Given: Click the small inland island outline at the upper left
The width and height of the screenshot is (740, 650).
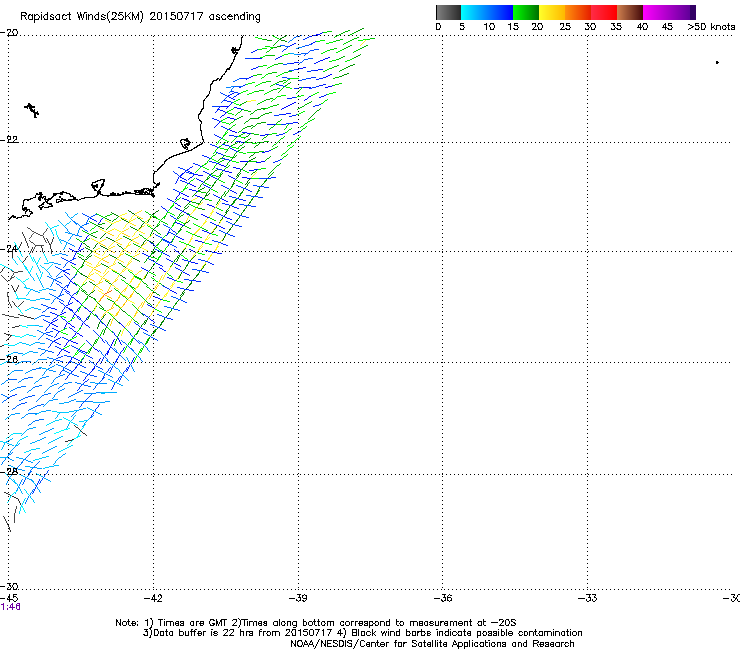Looking at the screenshot, I should click(32, 110).
